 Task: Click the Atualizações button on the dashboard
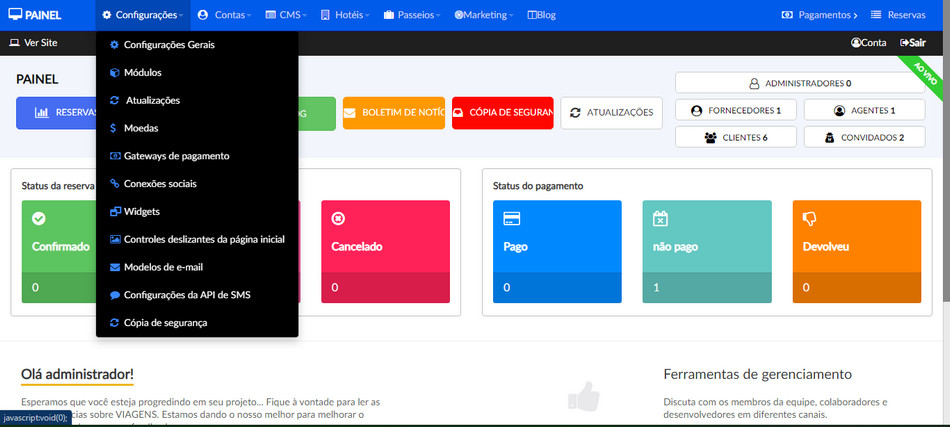611,113
